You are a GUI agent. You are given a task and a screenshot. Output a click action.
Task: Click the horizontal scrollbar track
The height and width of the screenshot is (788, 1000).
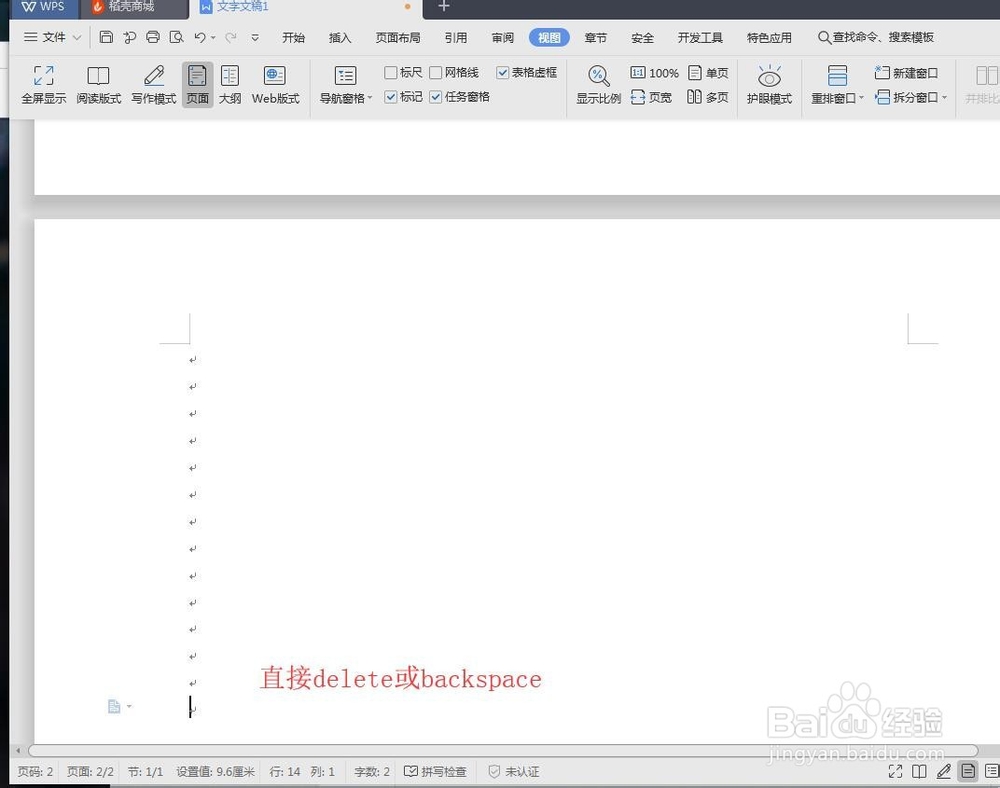click(503, 750)
